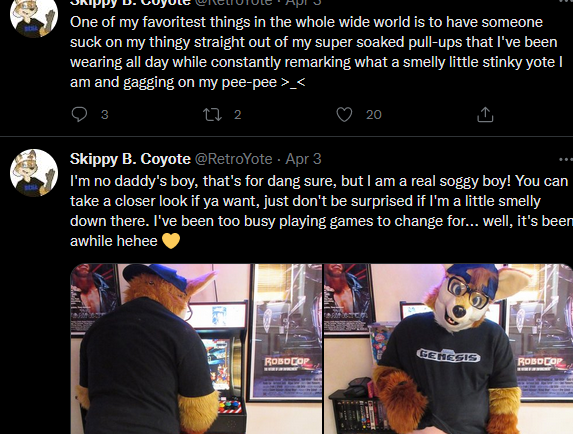Viewport: 573px width, 434px height.
Task: View the right photo with Genesis shirt
Action: tap(448, 349)
